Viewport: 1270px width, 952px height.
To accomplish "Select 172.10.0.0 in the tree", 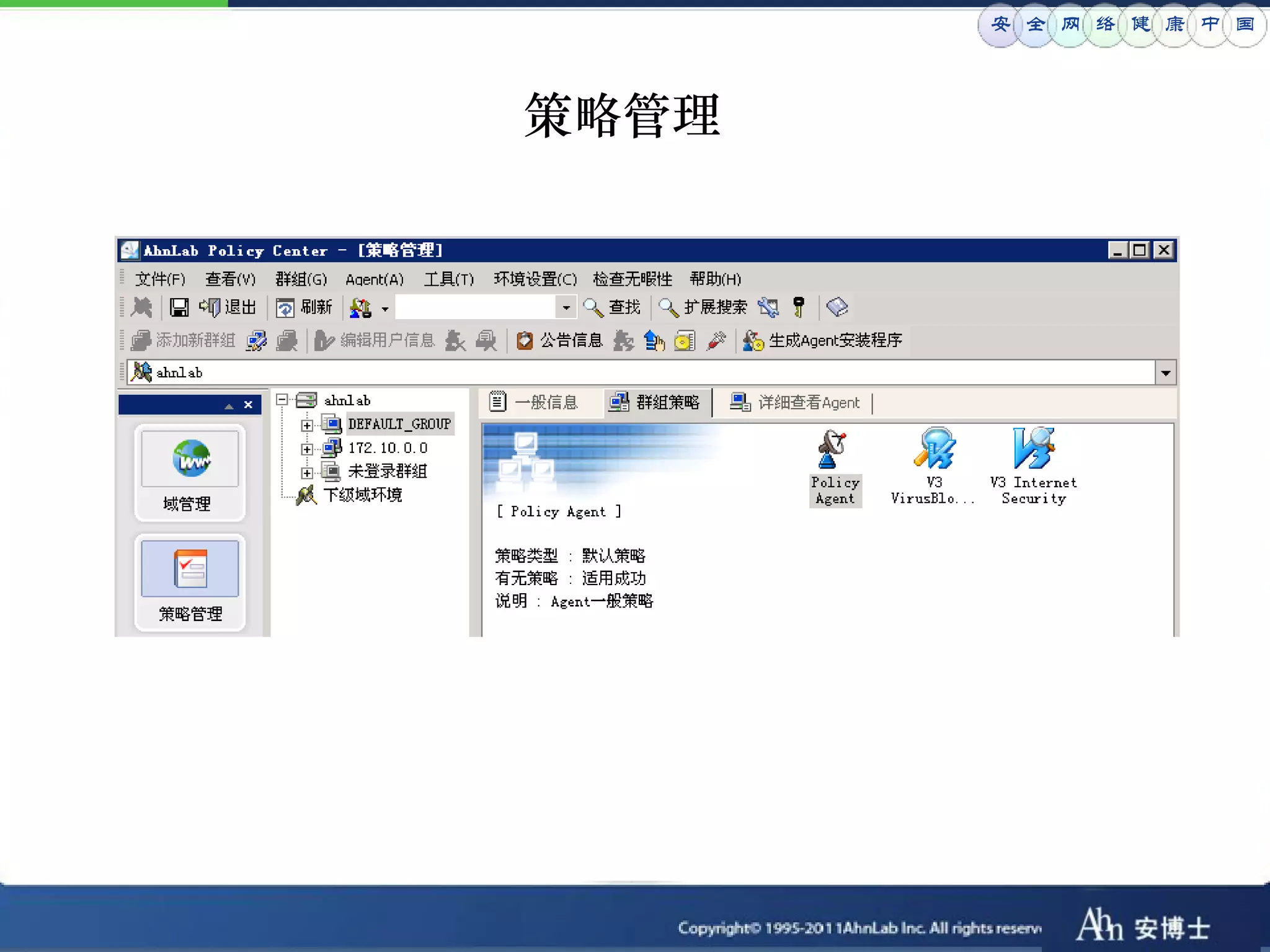I will (x=388, y=447).
